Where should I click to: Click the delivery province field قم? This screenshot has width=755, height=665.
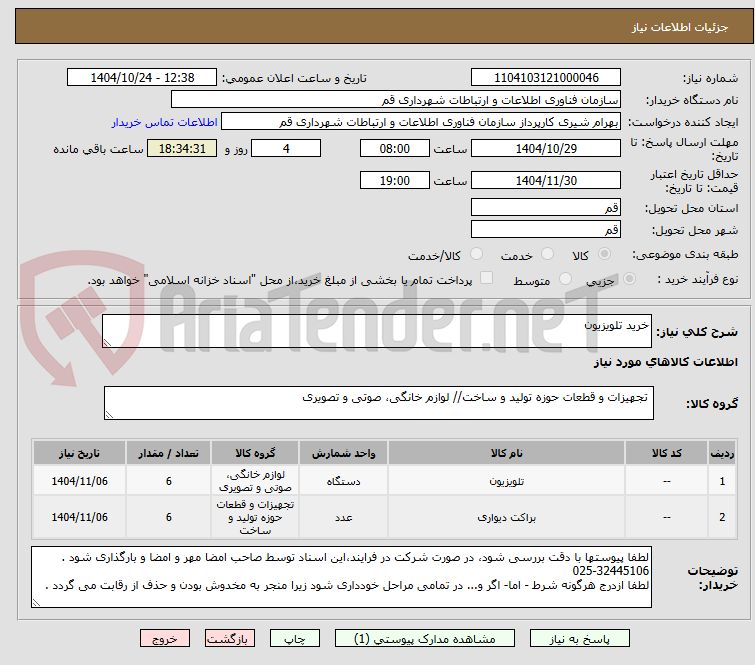(546, 208)
